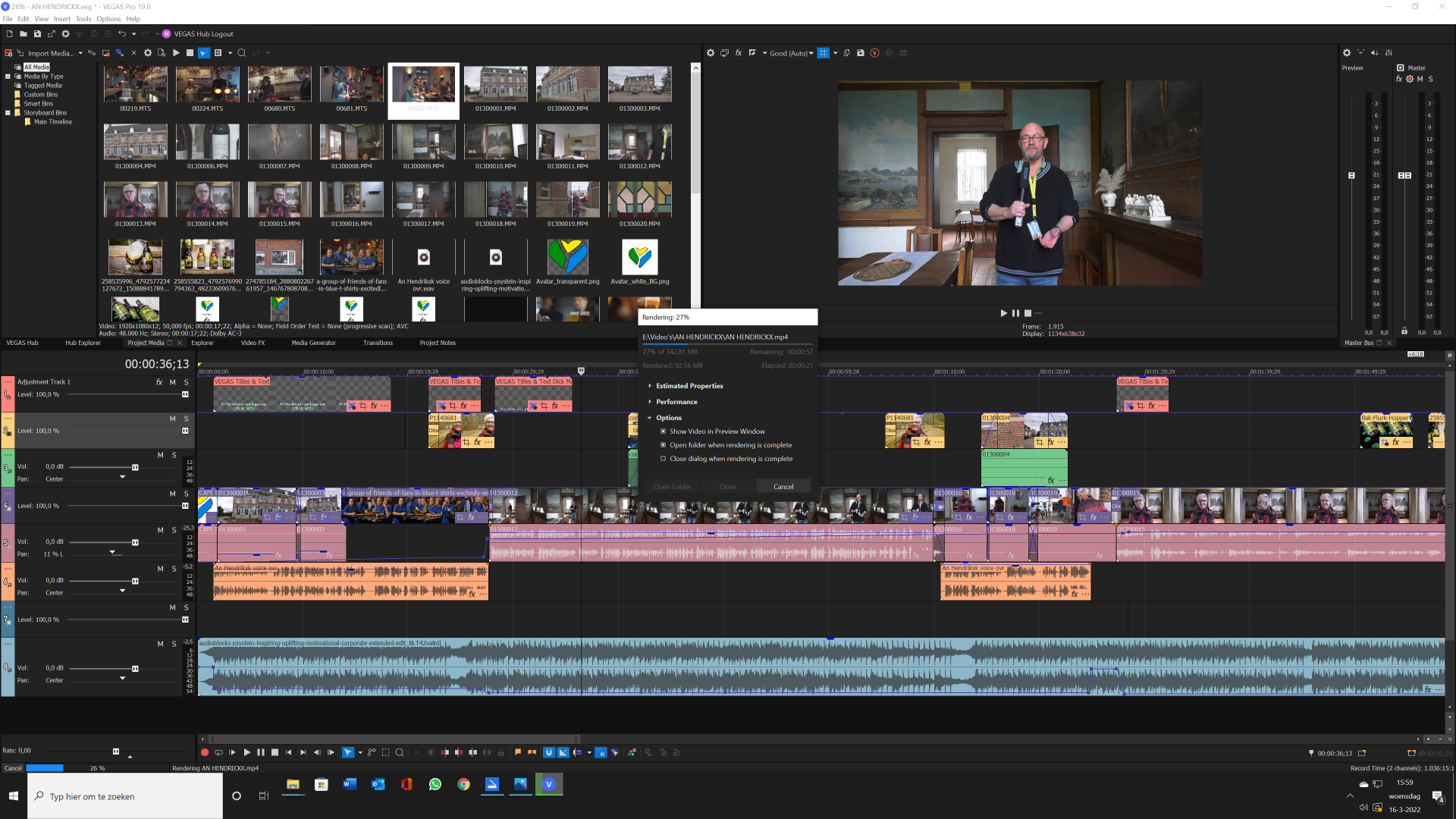Collapse the Storyboard Bins tree node
This screenshot has width=1456, height=819.
pos(8,113)
